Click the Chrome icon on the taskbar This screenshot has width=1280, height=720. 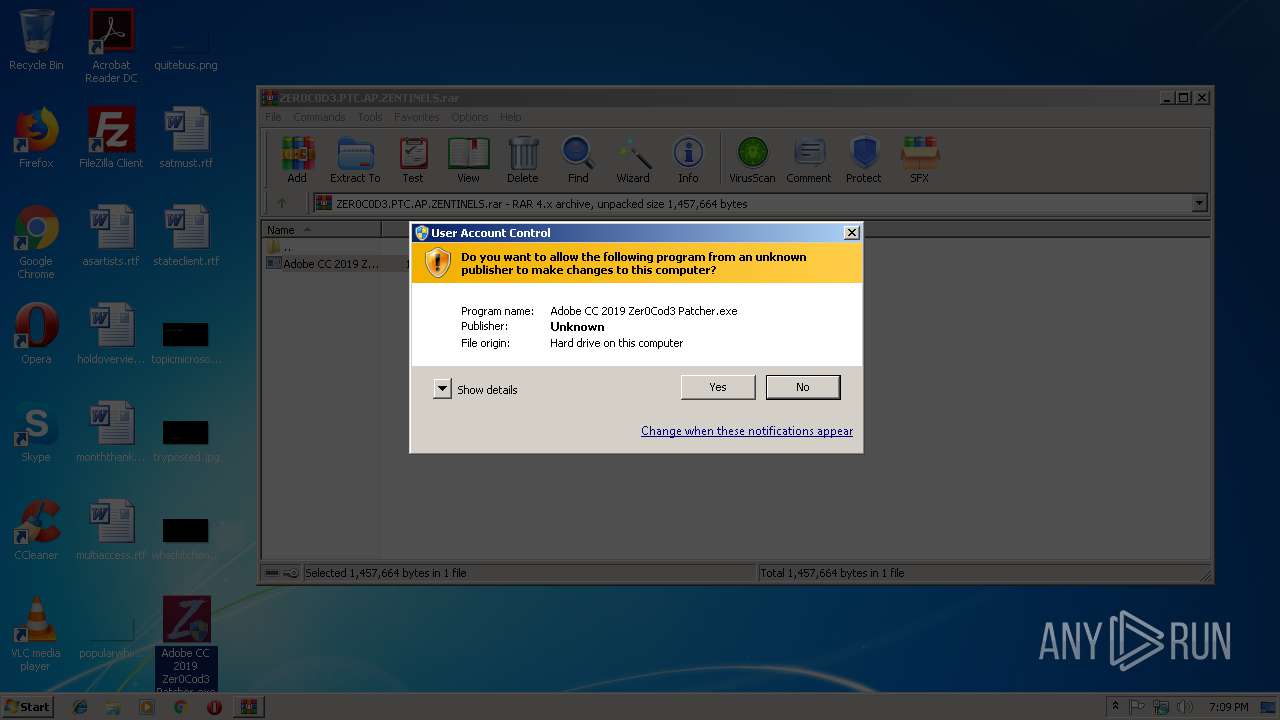click(180, 707)
